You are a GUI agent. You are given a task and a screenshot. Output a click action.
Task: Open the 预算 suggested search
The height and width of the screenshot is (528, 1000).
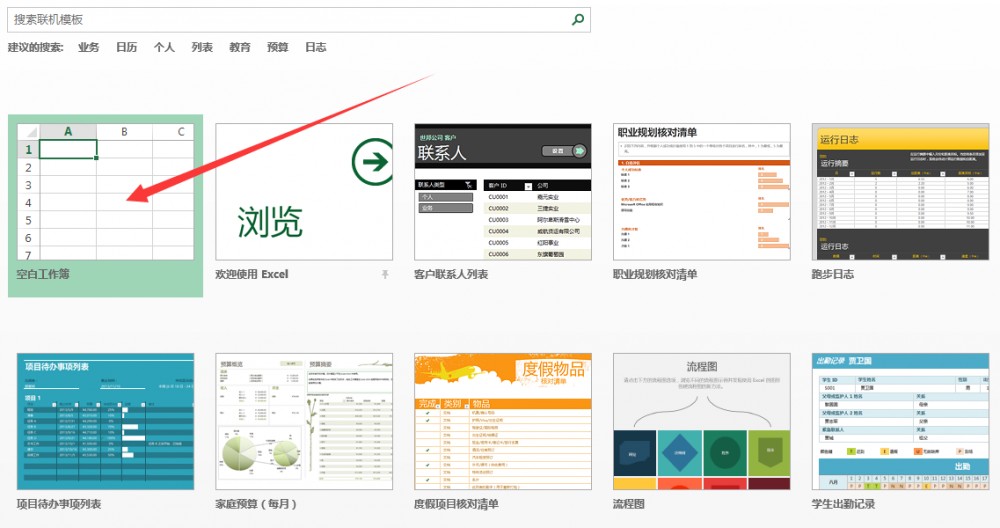pyautogui.click(x=277, y=47)
